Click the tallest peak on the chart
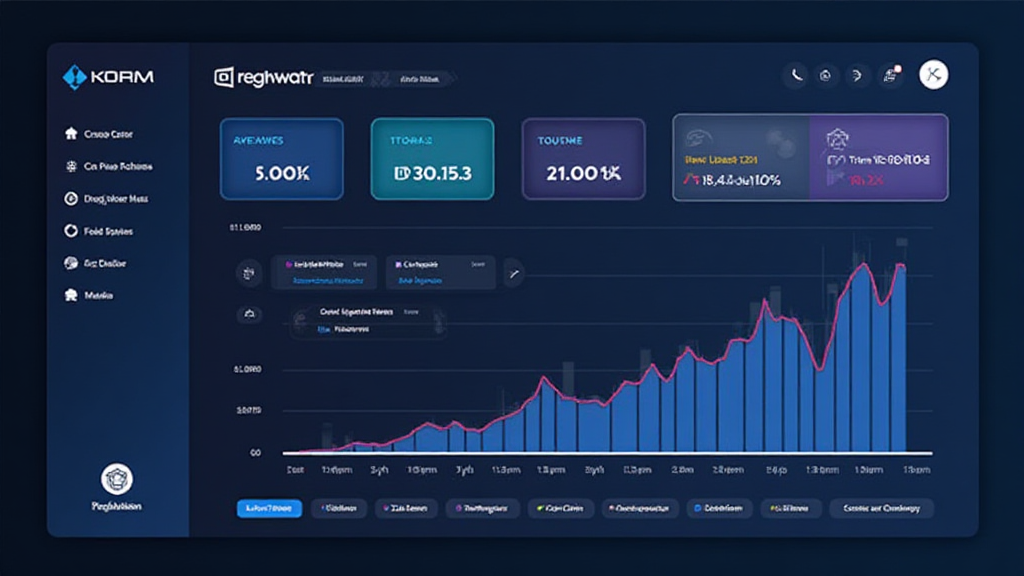 [860, 268]
